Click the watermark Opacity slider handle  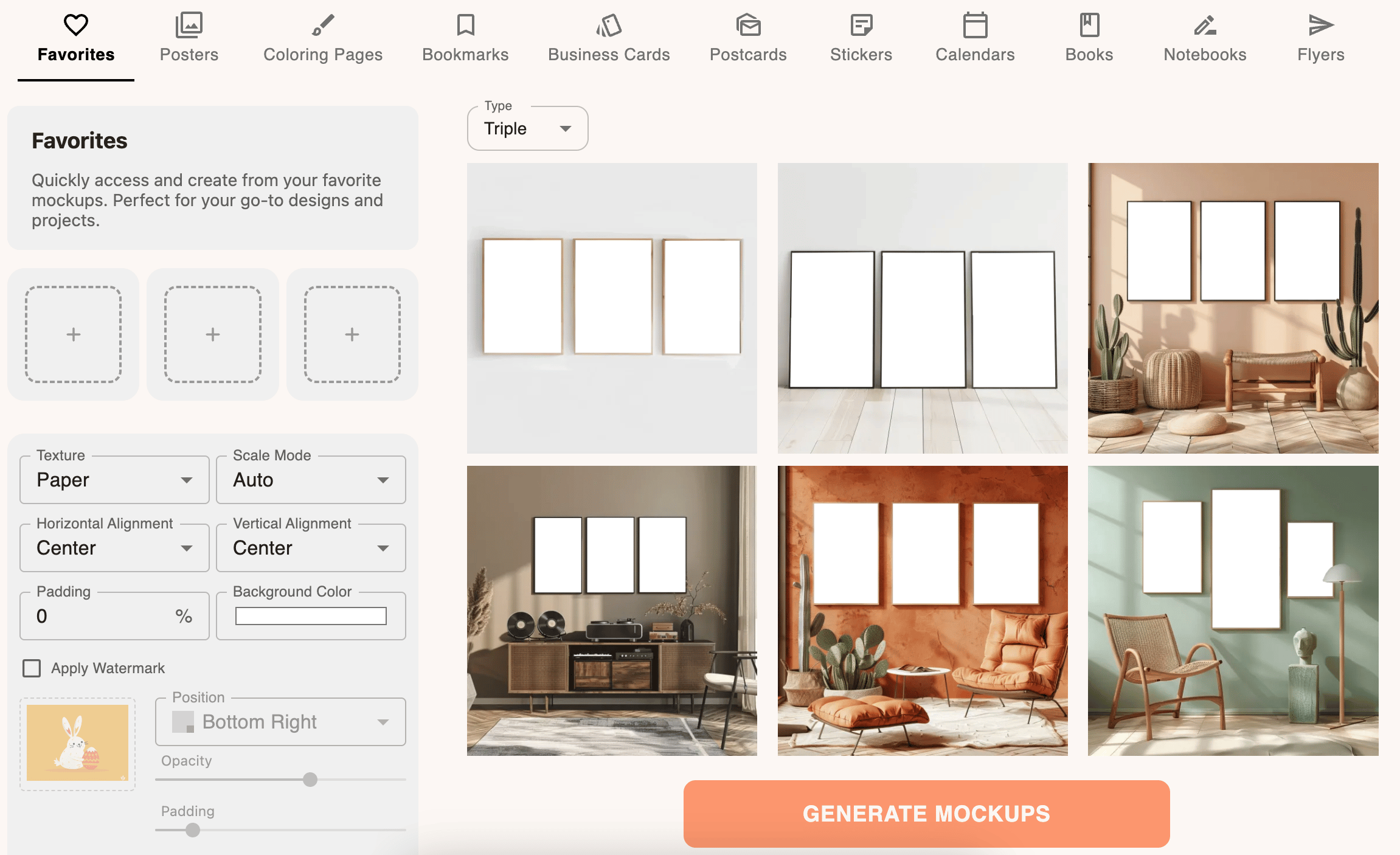310,780
